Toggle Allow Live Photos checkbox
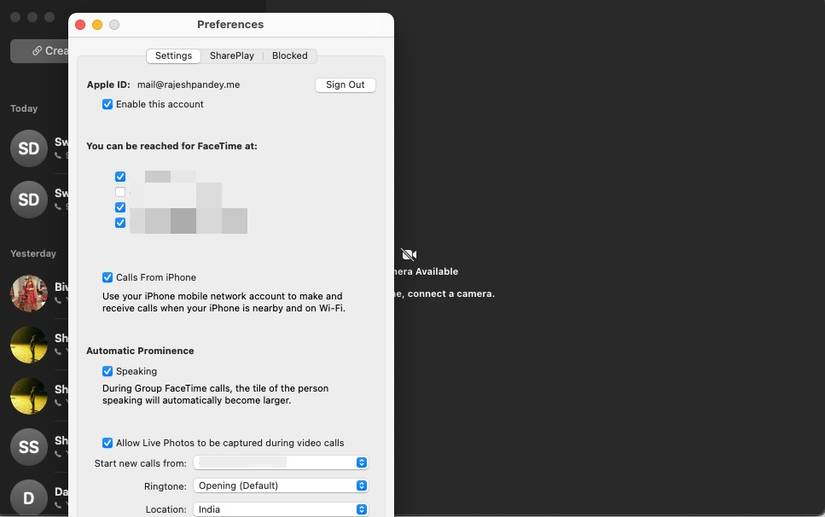This screenshot has height=517, width=825. click(107, 443)
